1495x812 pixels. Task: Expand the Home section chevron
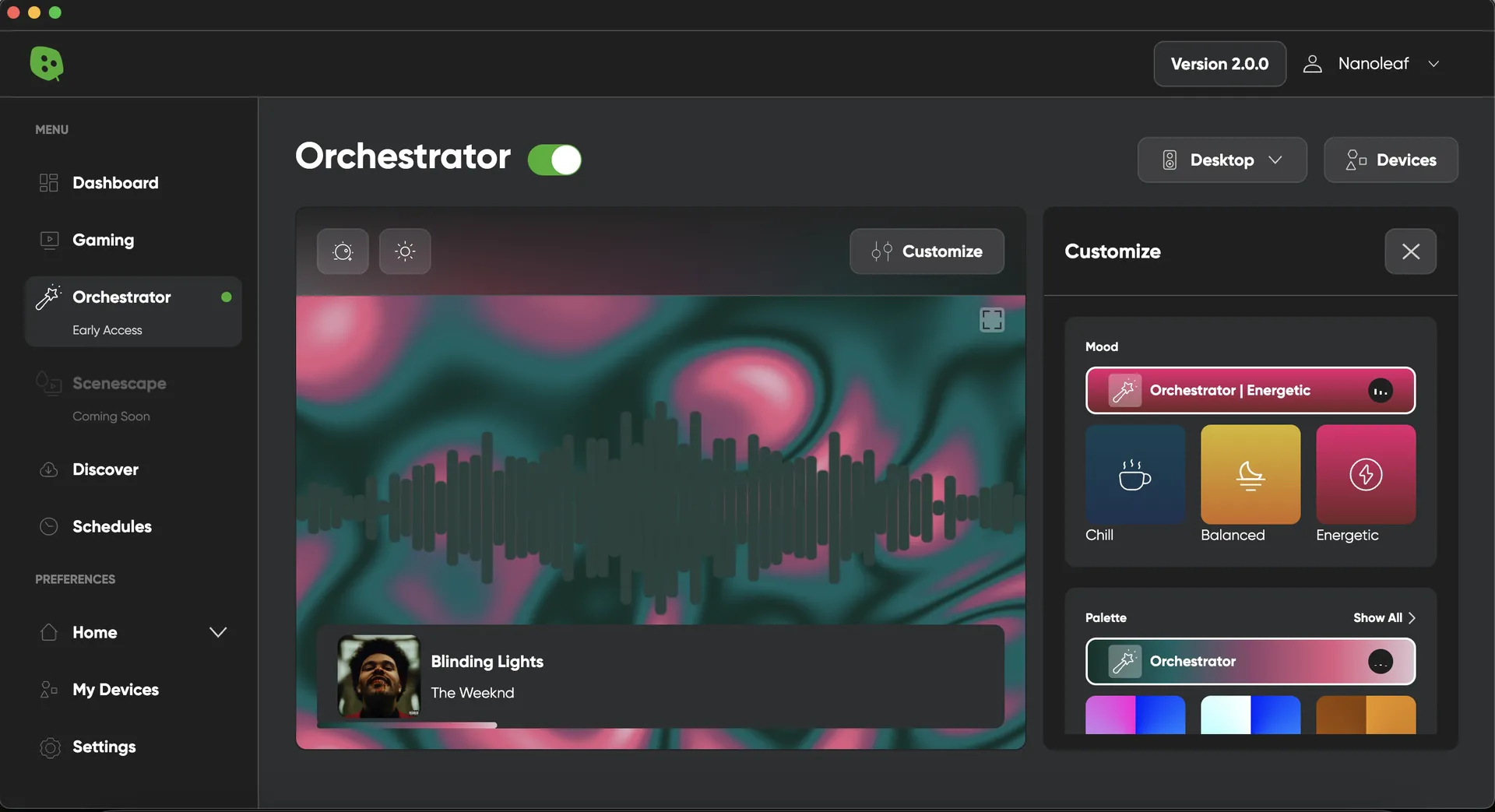coord(218,632)
